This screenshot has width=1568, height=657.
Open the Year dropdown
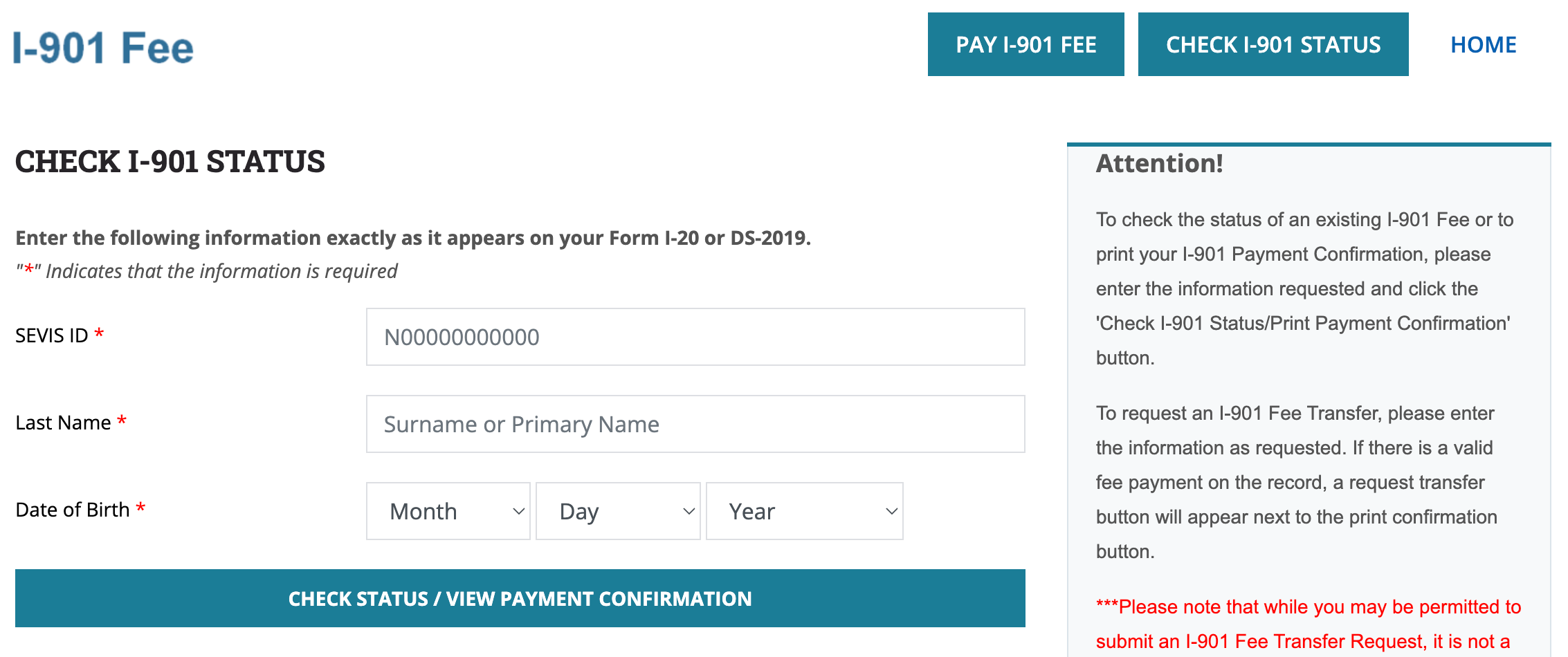805,511
